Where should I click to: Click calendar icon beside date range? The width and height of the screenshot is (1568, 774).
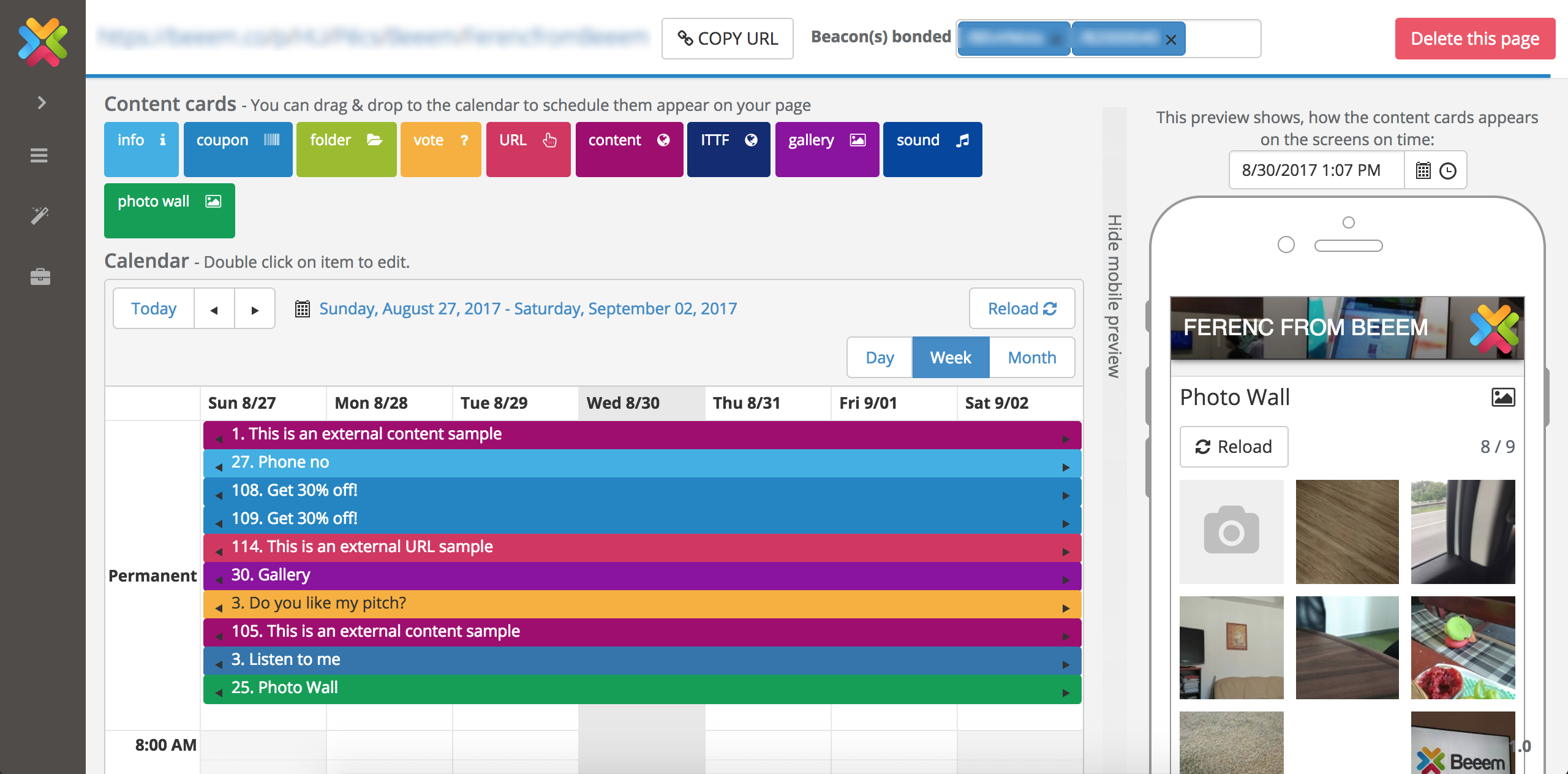(x=303, y=308)
